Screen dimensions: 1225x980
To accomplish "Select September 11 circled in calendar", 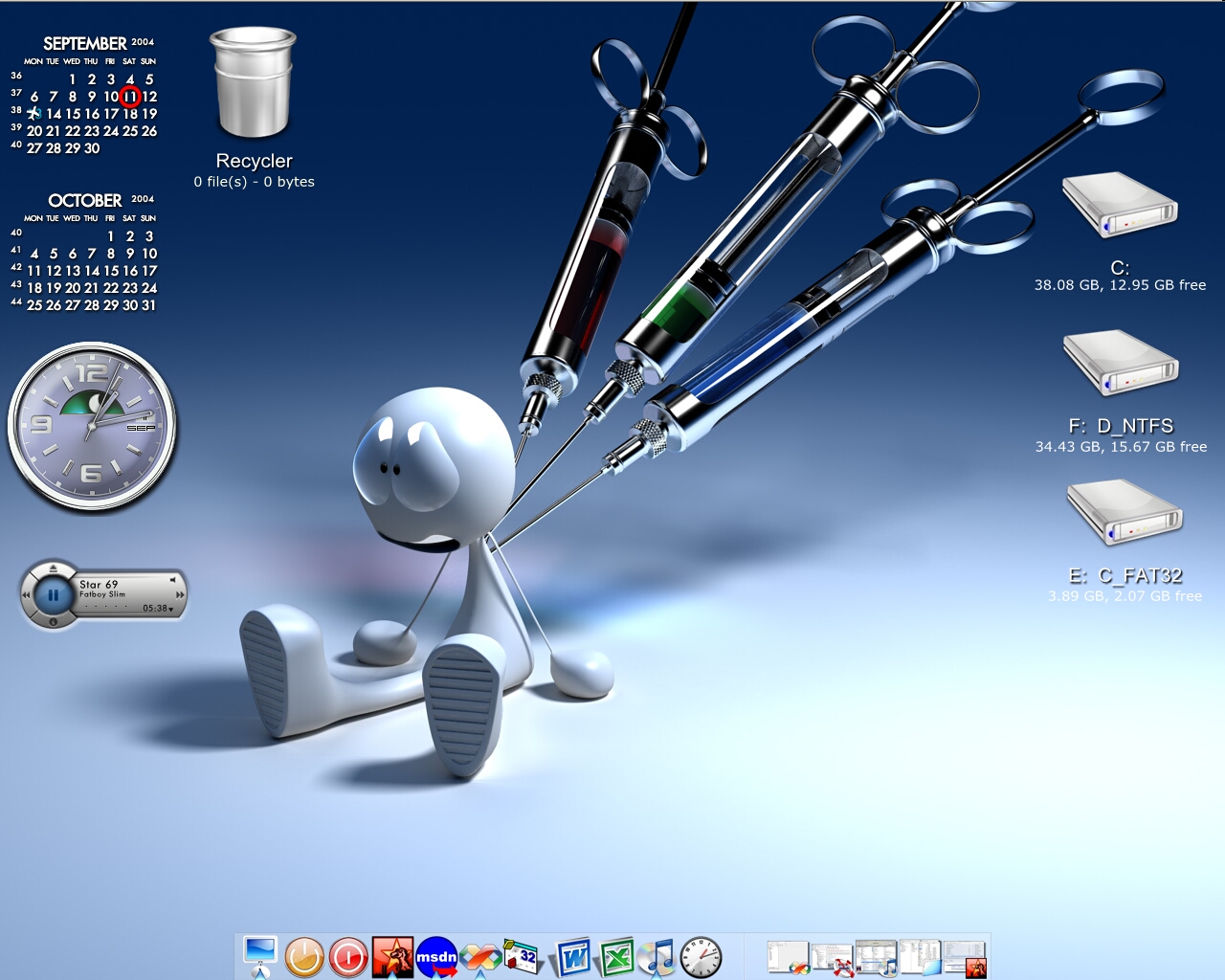I will (x=131, y=96).
